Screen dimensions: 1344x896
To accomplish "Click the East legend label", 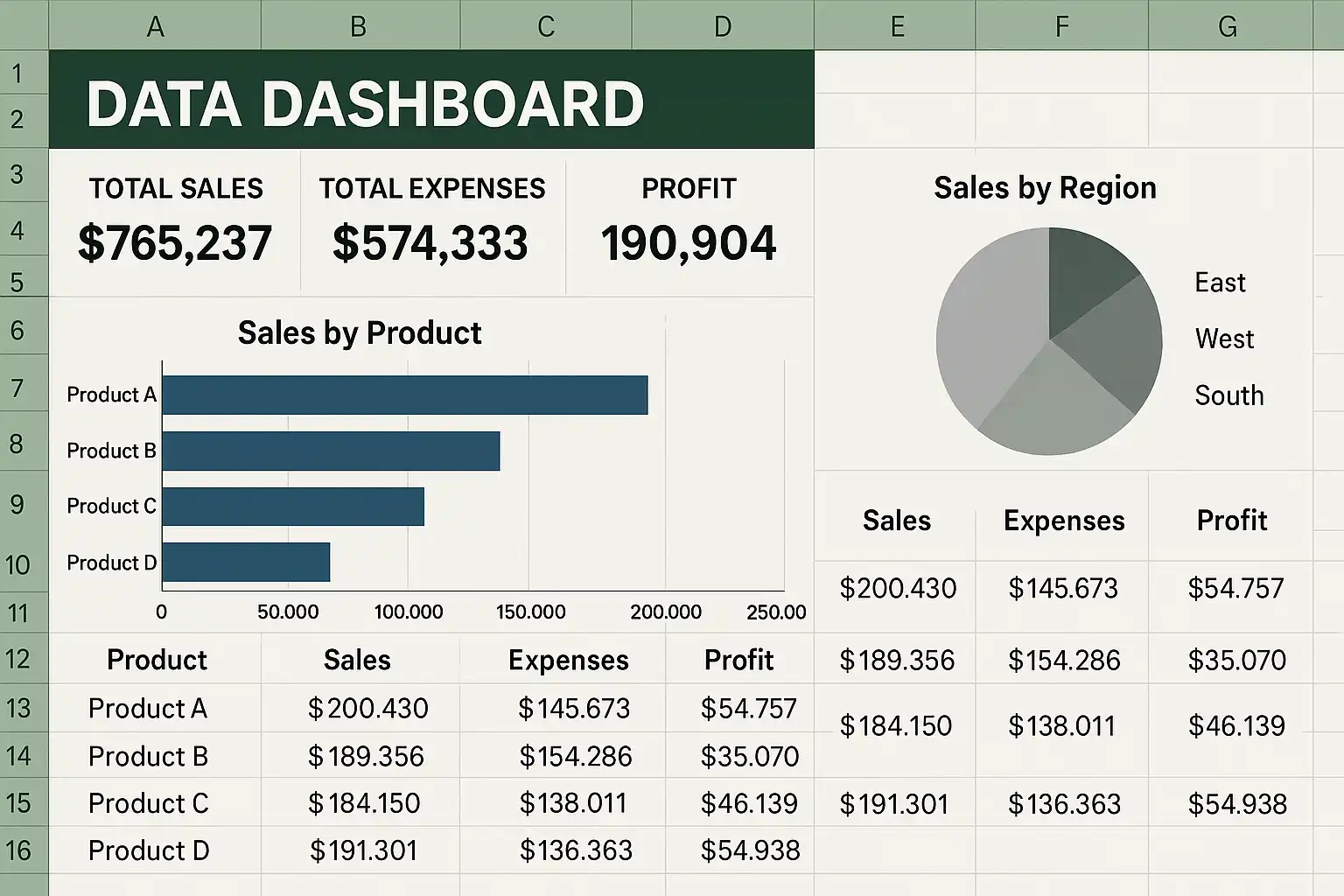I will pos(1220,283).
